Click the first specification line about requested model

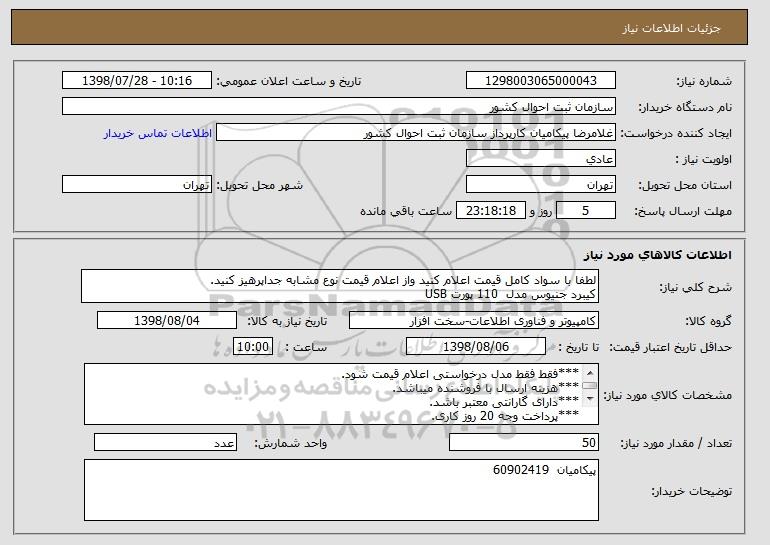tap(460, 374)
